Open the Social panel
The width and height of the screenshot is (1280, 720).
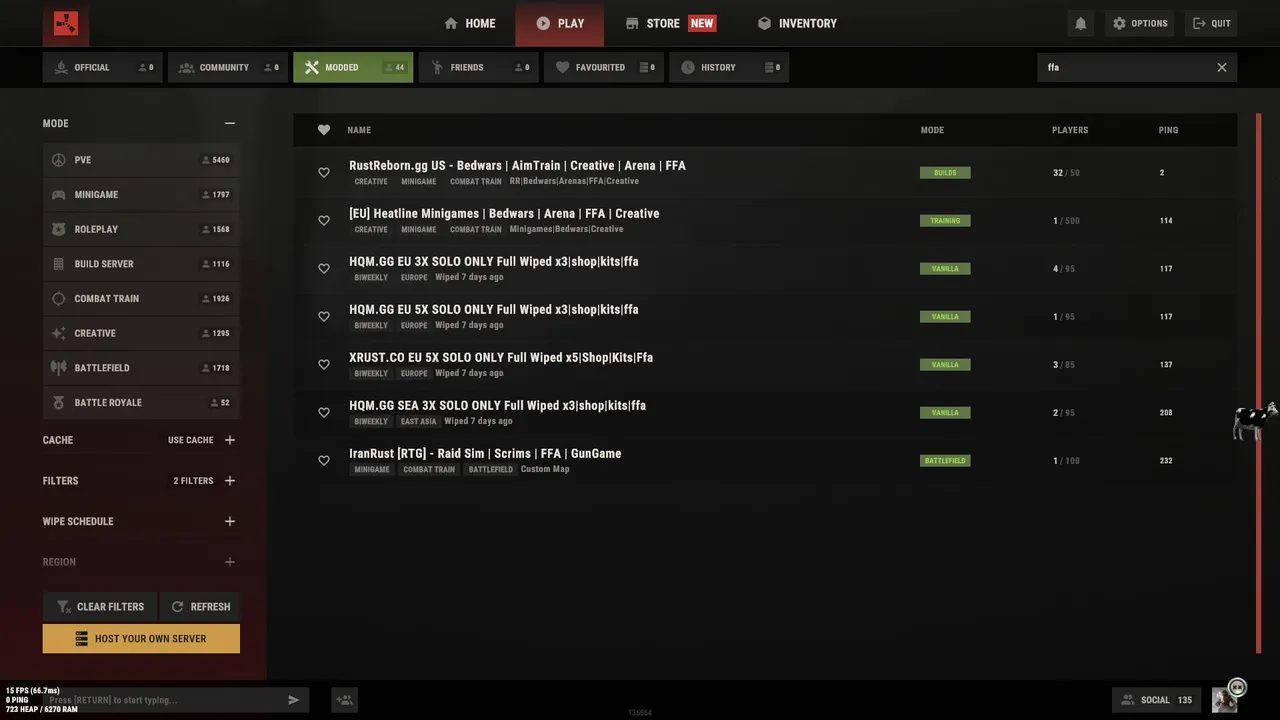pyautogui.click(x=1158, y=700)
